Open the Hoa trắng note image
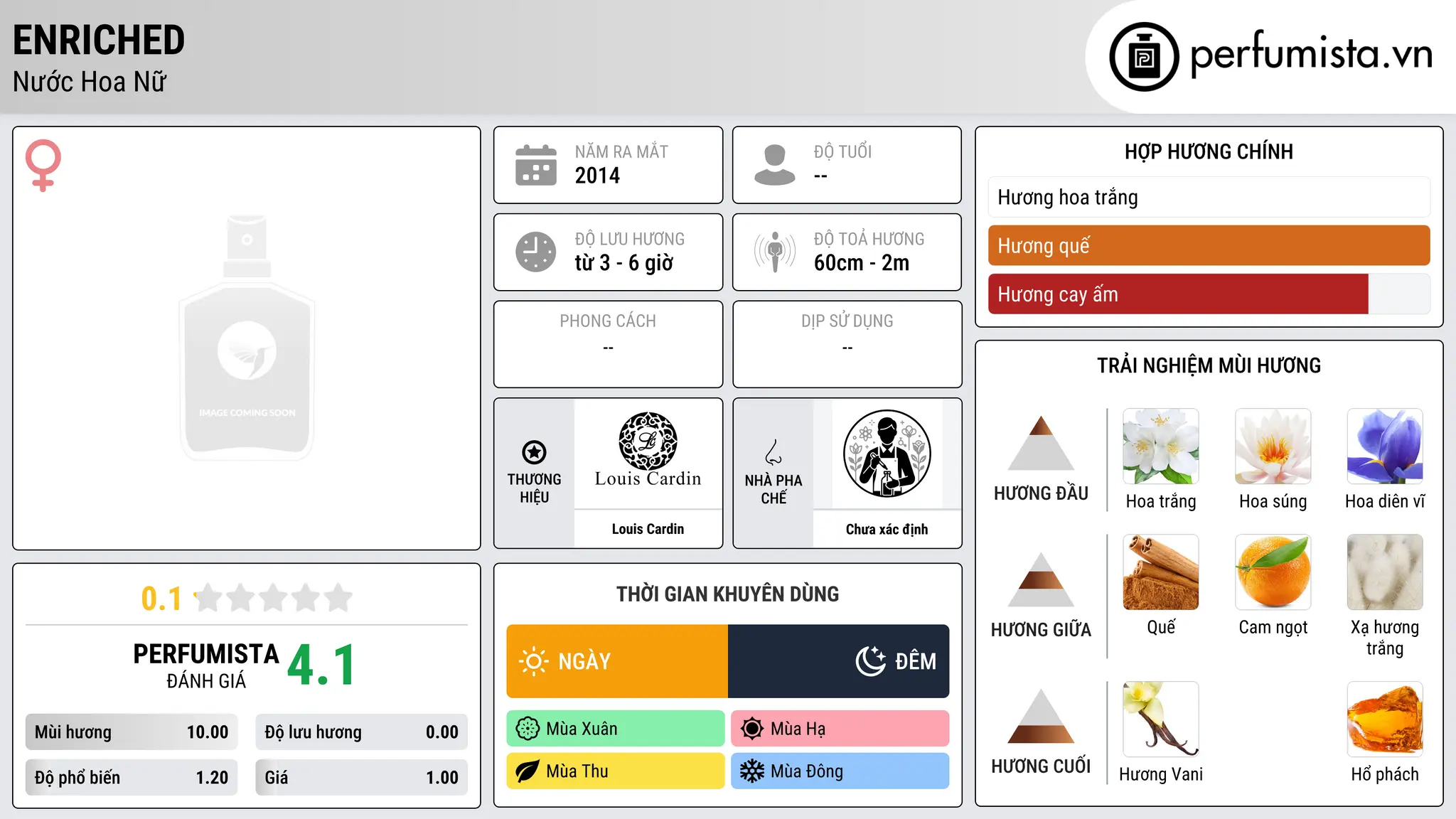The image size is (1456, 819). click(x=1161, y=446)
